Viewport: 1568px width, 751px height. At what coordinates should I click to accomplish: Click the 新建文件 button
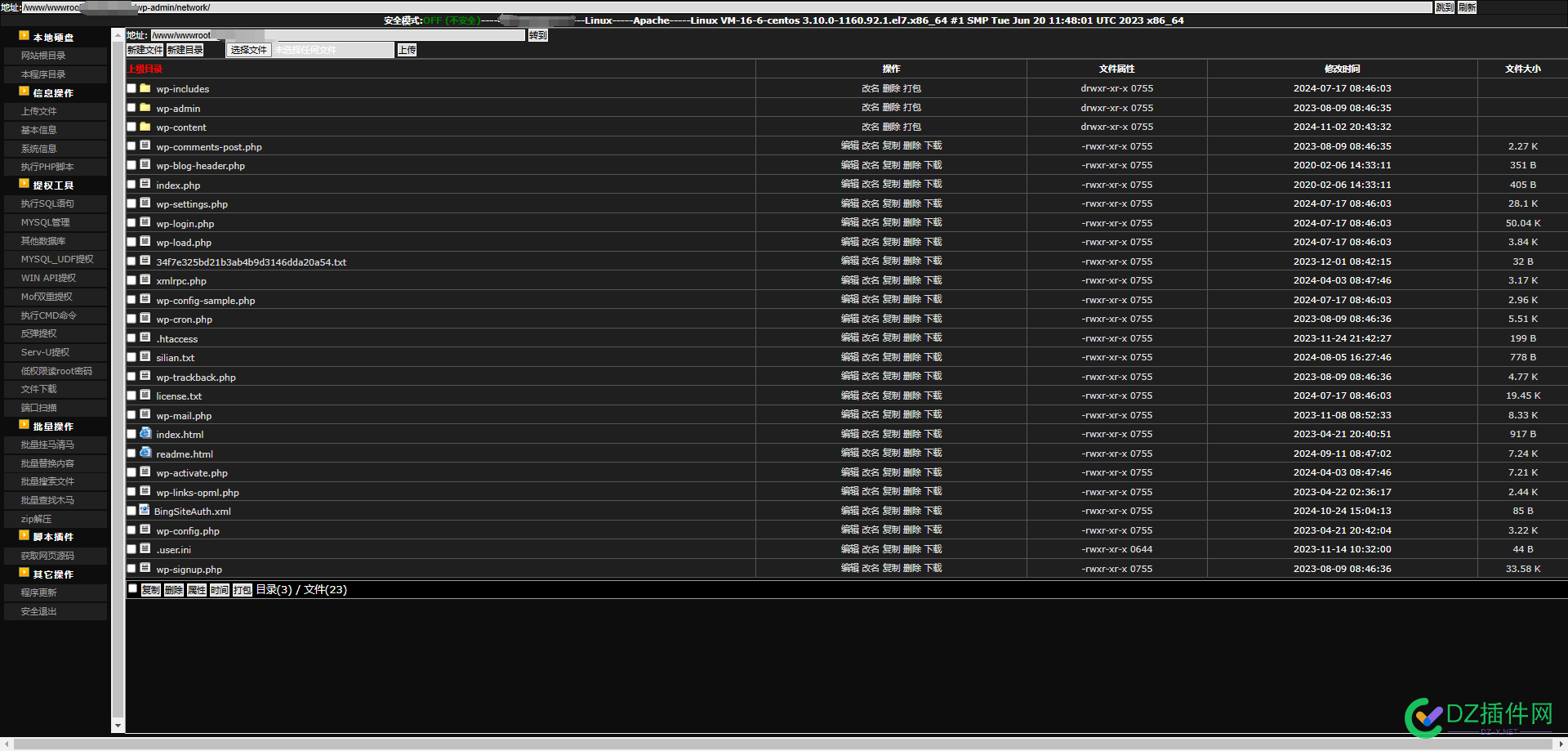(145, 50)
